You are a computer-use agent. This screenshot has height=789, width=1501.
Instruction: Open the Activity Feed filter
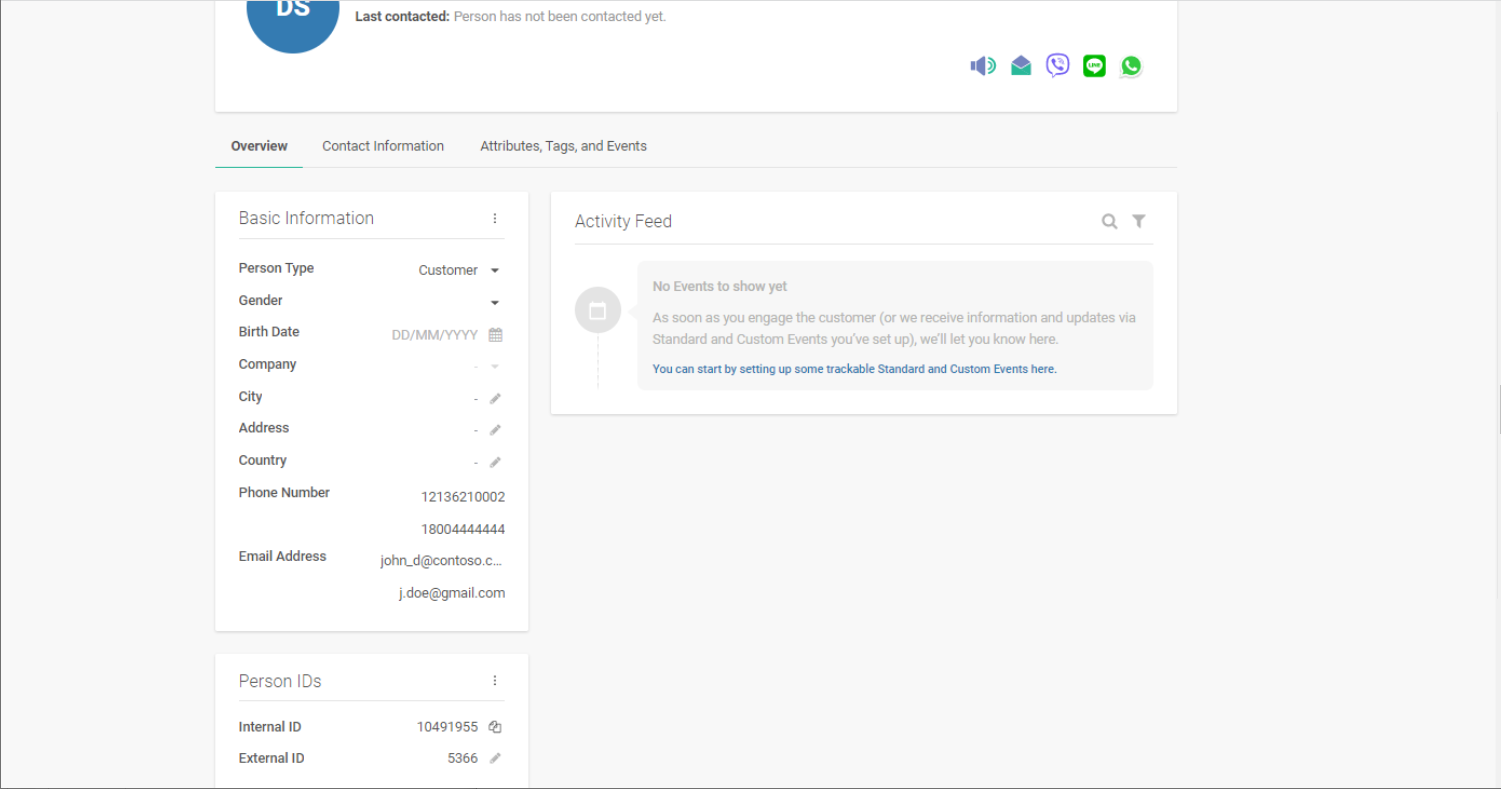[x=1139, y=221]
